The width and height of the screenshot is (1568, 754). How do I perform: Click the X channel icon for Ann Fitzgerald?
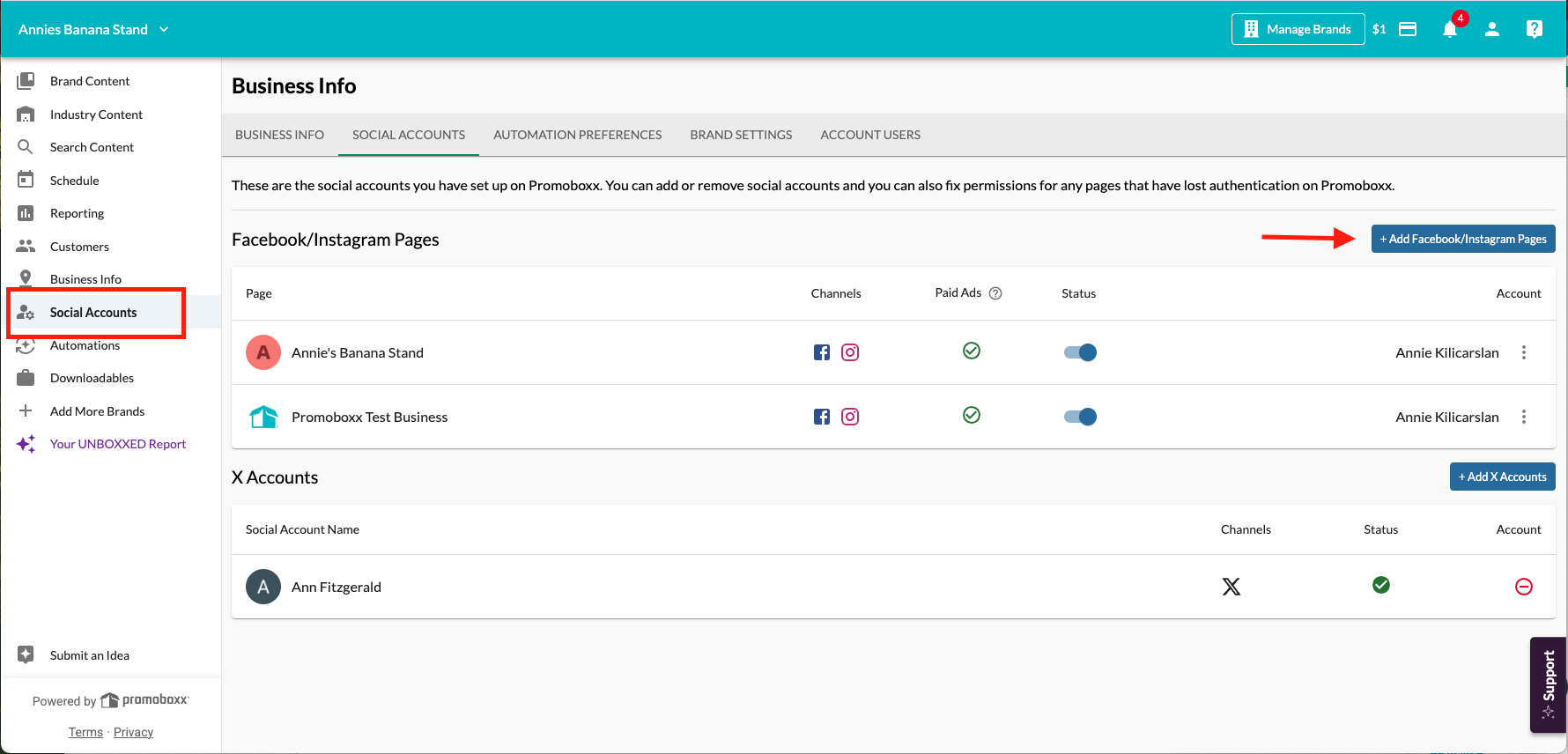[x=1231, y=587]
